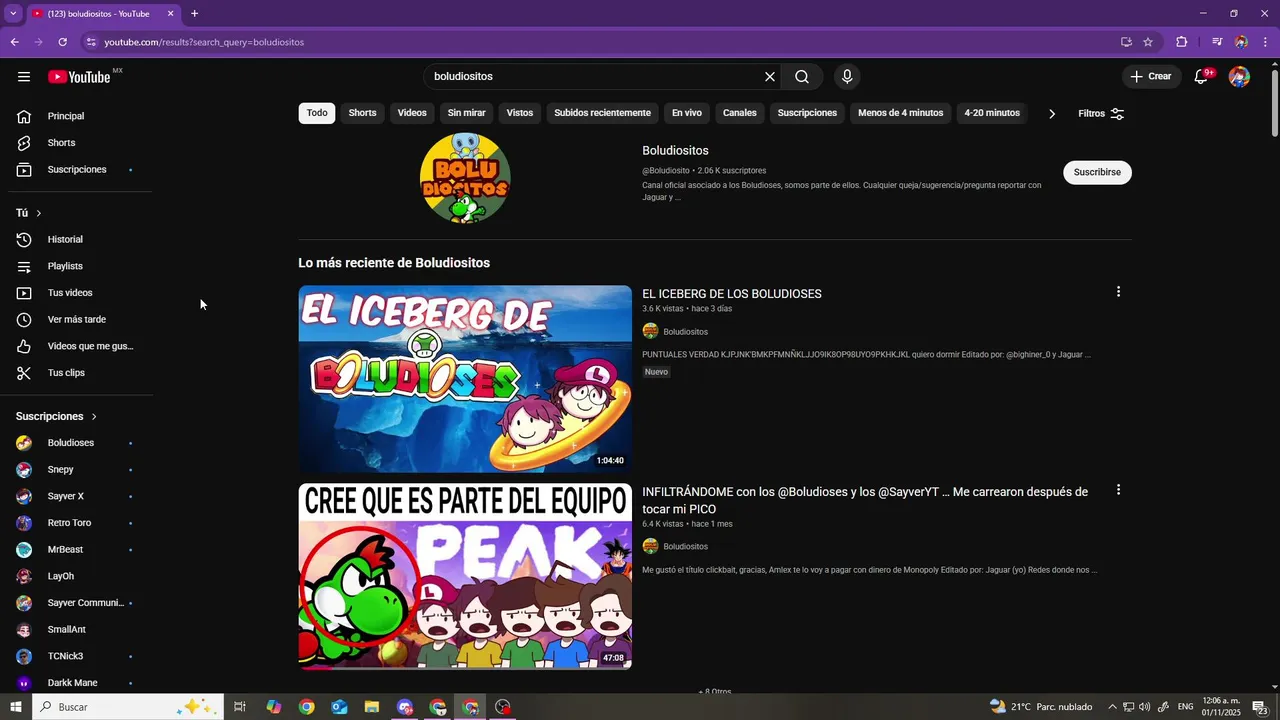Open the INFILTRÁNDOME con los @Boludioses title

tap(865, 500)
